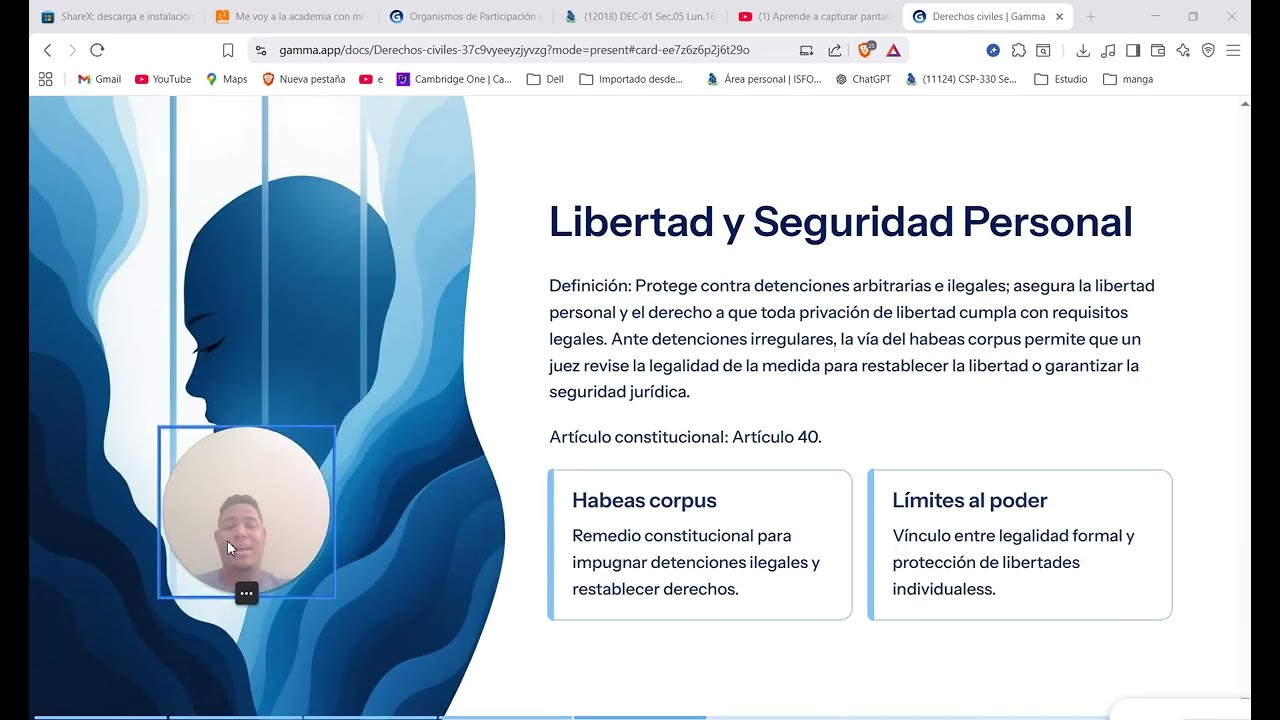Open the Cambridge One bookmark
This screenshot has width=1280, height=720.
(x=454, y=79)
